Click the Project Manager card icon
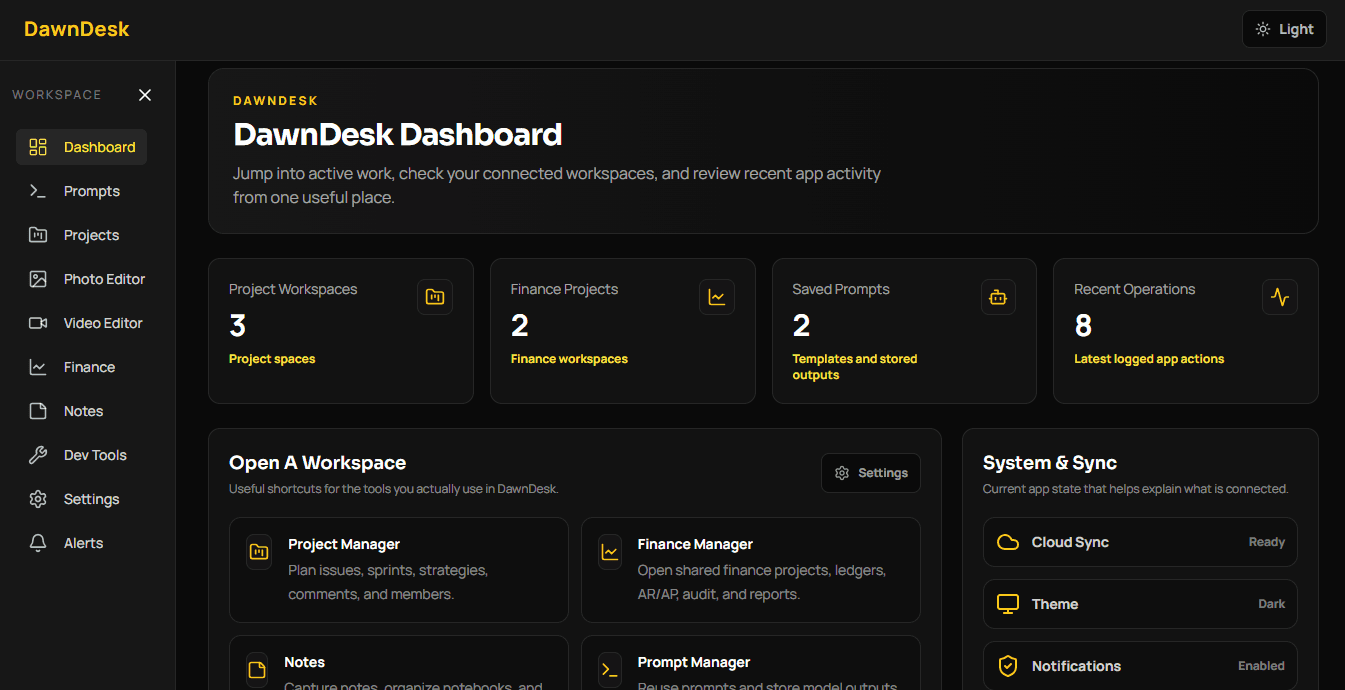 pyautogui.click(x=259, y=551)
